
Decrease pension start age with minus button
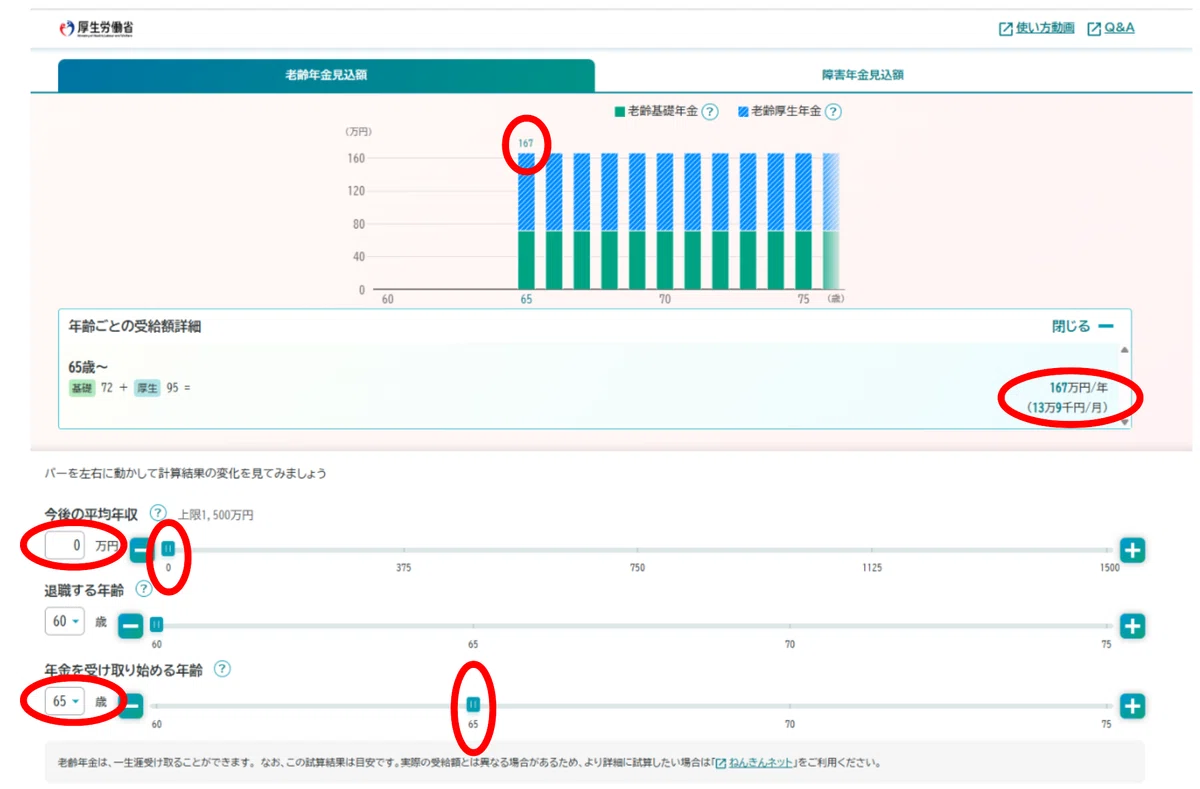(130, 706)
